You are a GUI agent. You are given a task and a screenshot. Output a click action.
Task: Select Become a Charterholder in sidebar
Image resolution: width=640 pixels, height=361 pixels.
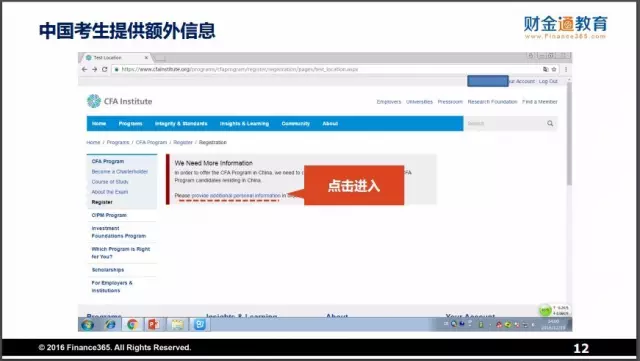[120, 172]
